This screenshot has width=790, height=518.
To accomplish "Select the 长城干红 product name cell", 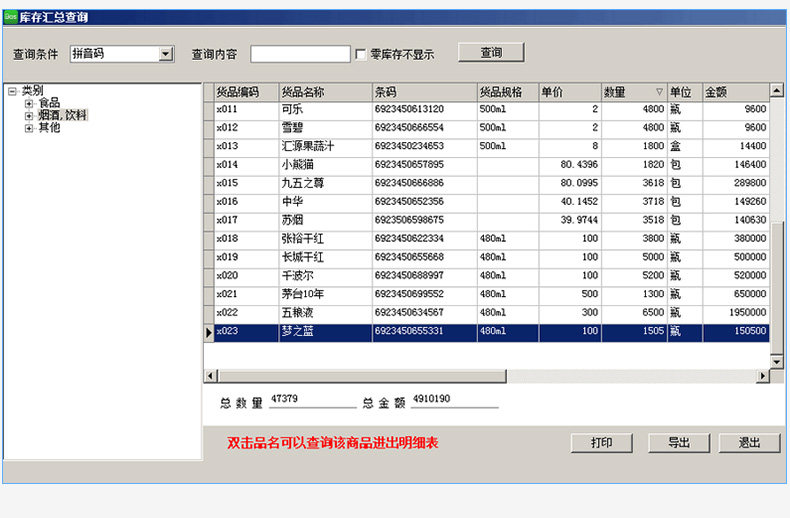I will click(x=325, y=257).
